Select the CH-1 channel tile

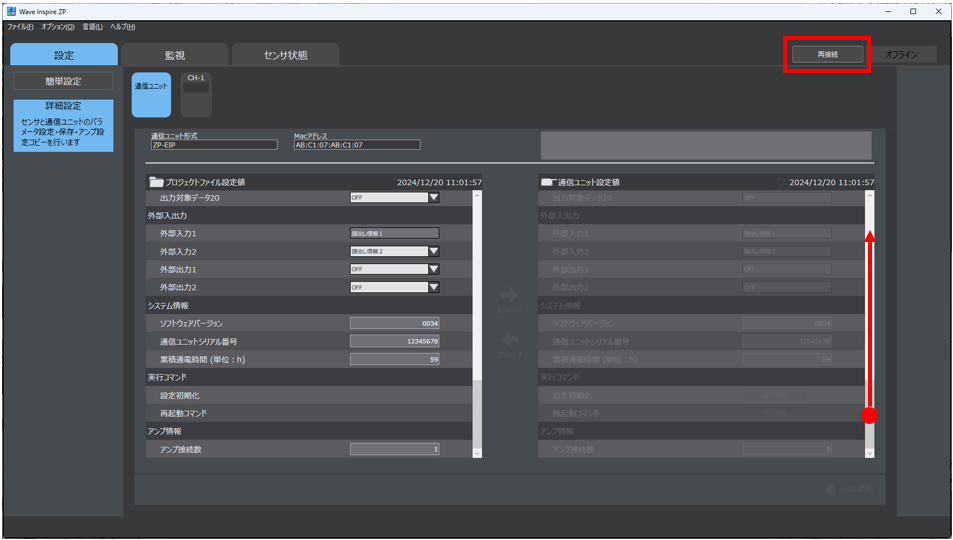pos(196,95)
